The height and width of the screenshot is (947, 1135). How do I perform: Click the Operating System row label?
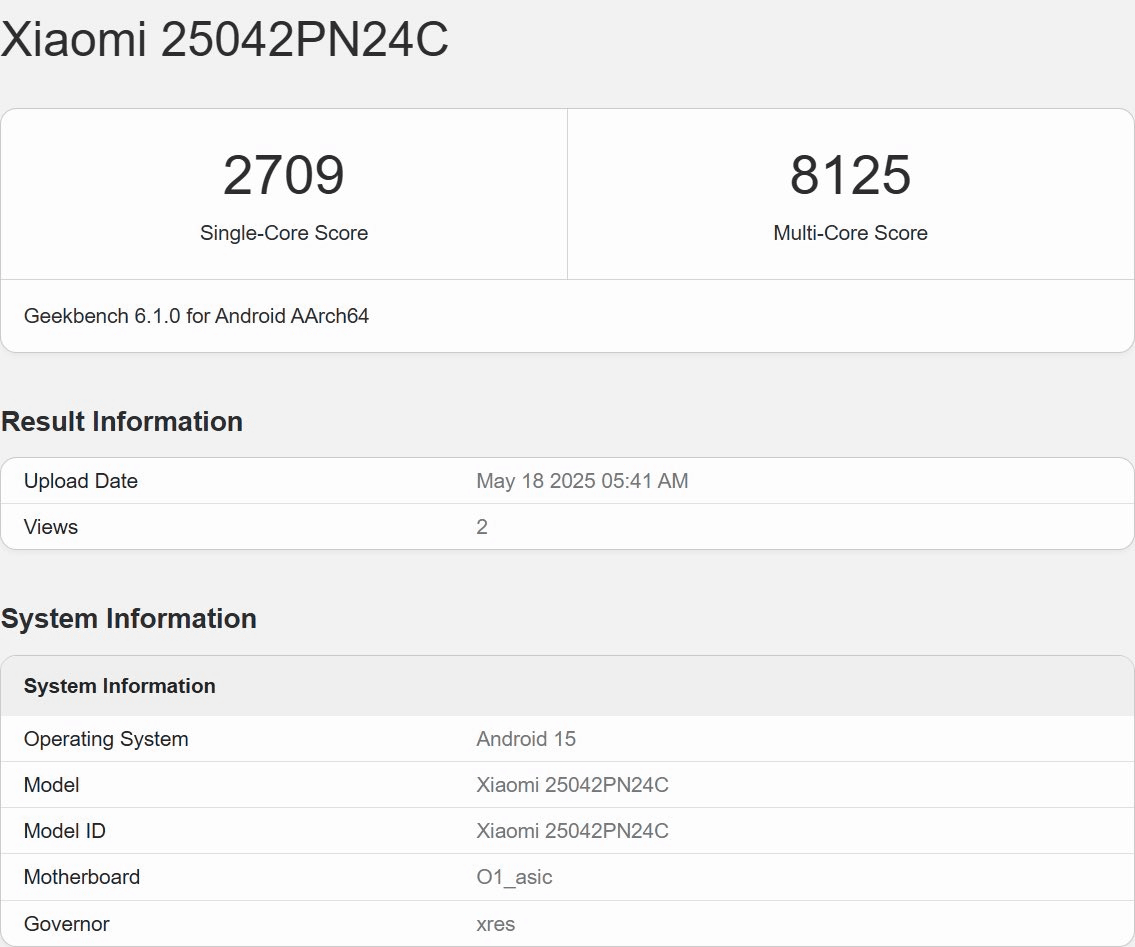point(106,739)
